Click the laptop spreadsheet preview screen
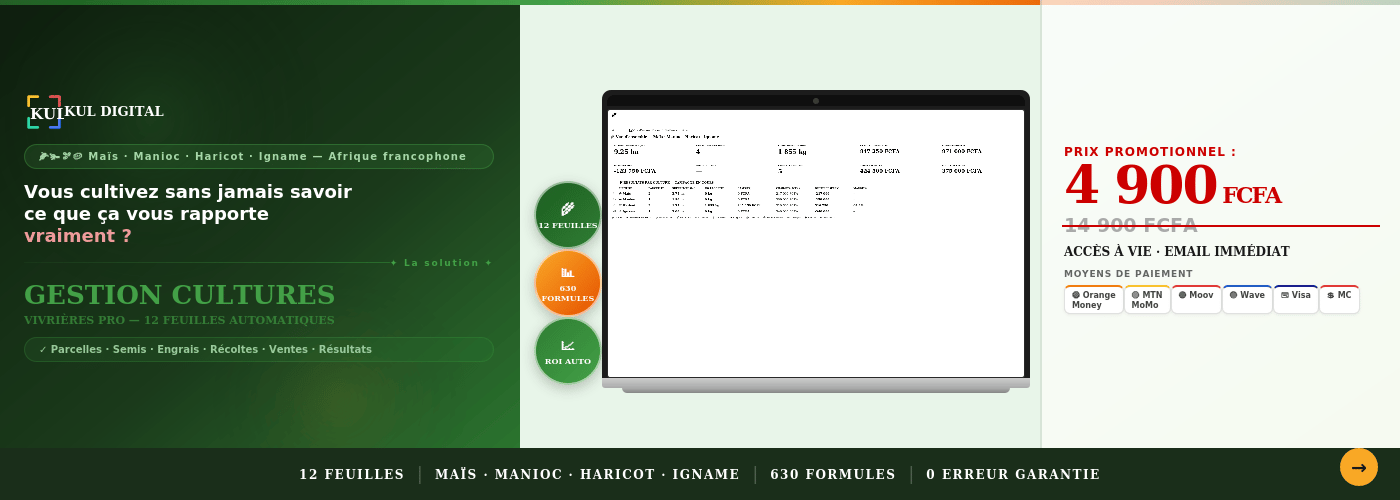The width and height of the screenshot is (1400, 500). tap(816, 243)
